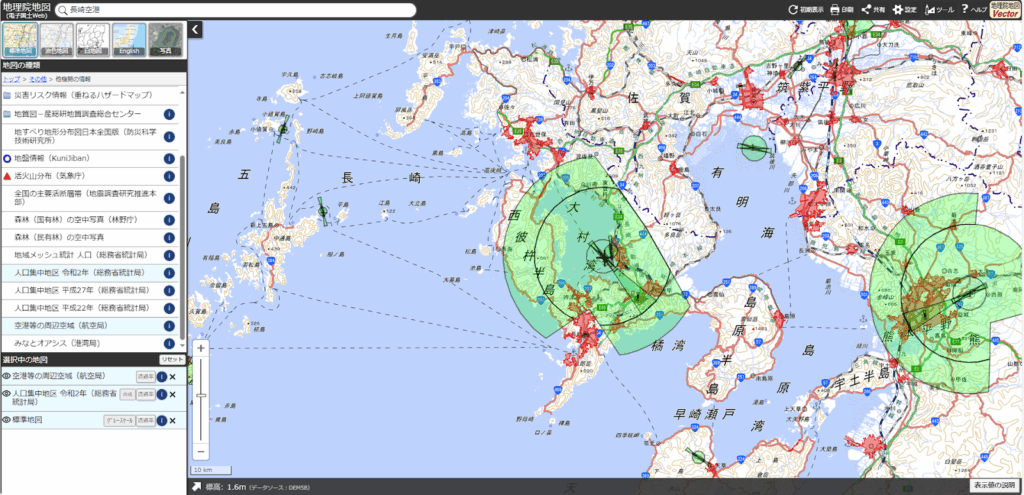Toggle 合成 for 人口集中地区 layer
This screenshot has width=1024, height=495.
pyautogui.click(x=127, y=394)
